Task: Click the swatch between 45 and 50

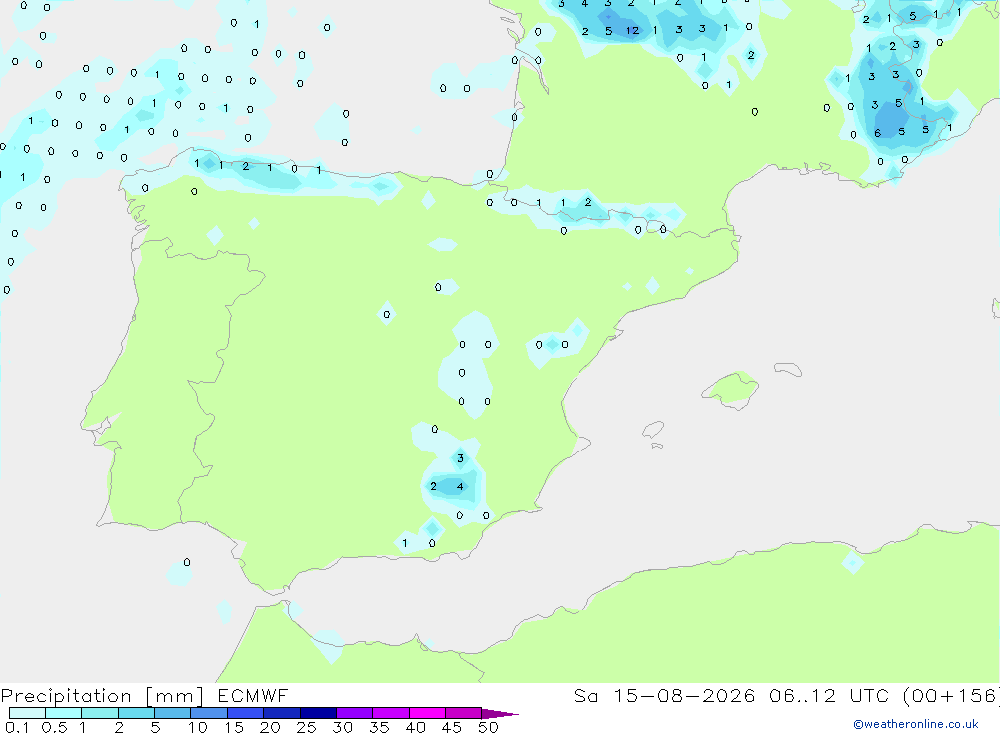Action: point(464,713)
